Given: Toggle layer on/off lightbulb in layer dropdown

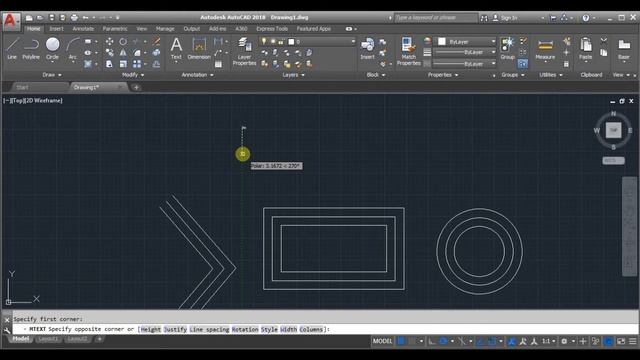Looking at the screenshot, I should point(264,41).
